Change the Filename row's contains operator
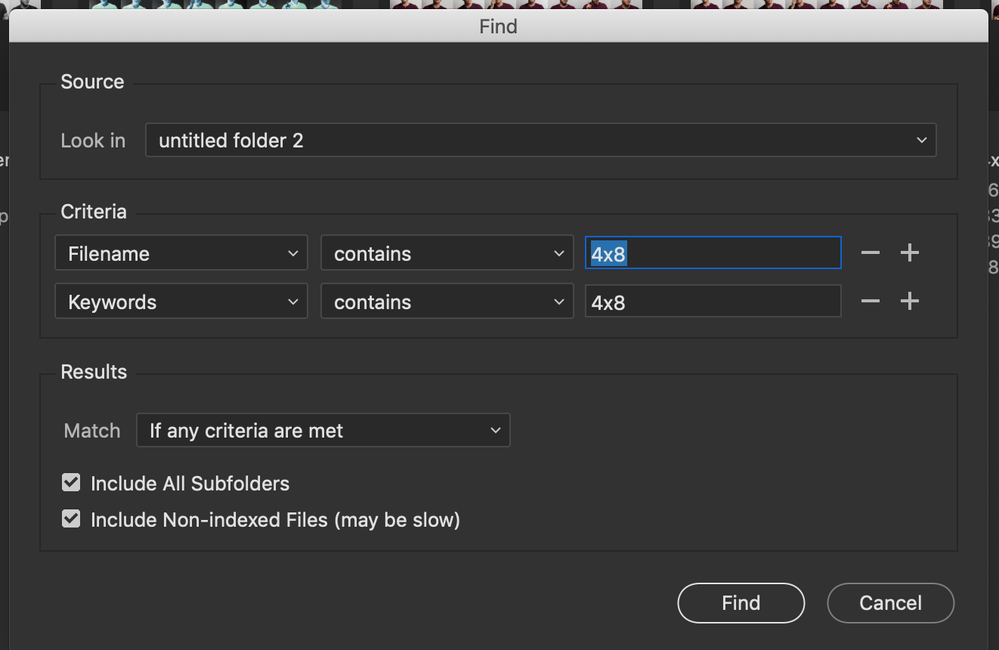 click(447, 254)
